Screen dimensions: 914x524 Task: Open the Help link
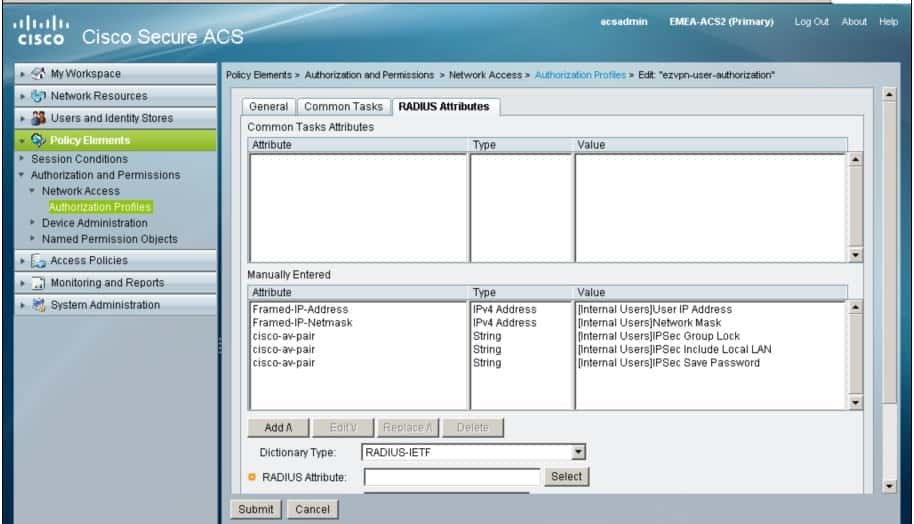(888, 22)
